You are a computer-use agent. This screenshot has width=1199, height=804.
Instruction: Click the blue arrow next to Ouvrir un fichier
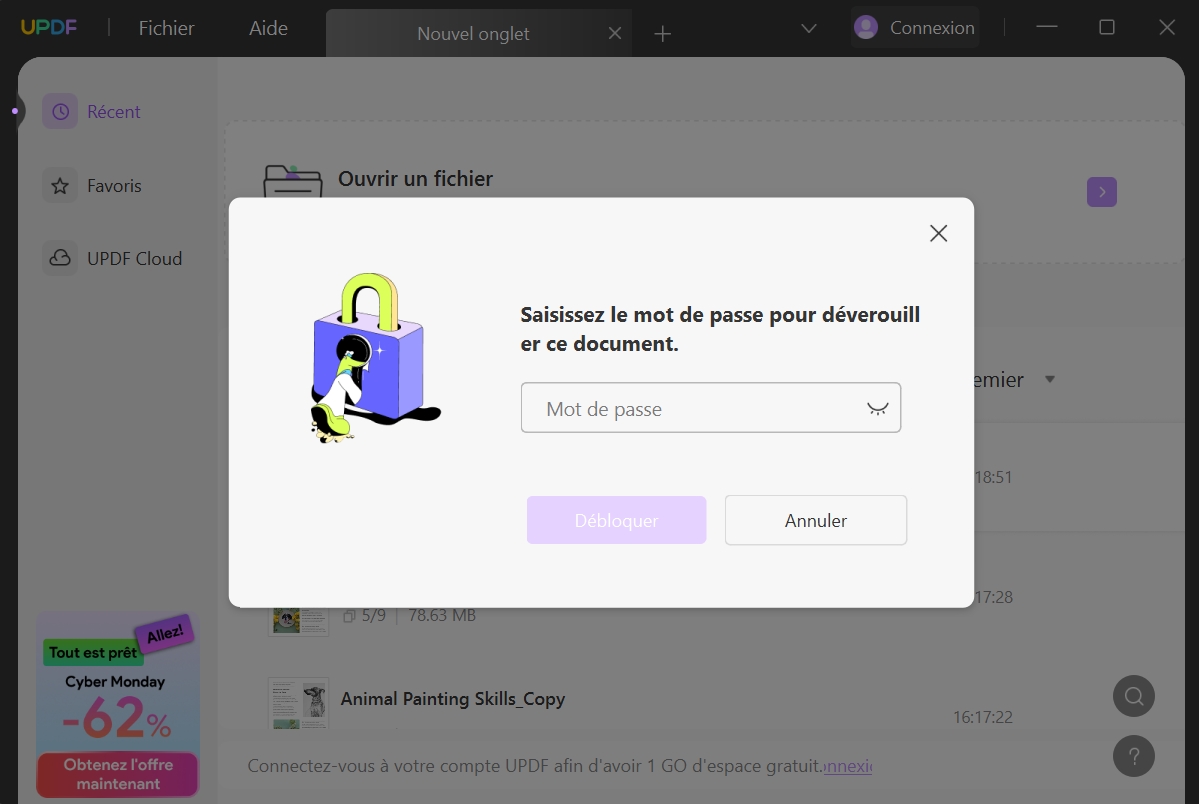1101,191
